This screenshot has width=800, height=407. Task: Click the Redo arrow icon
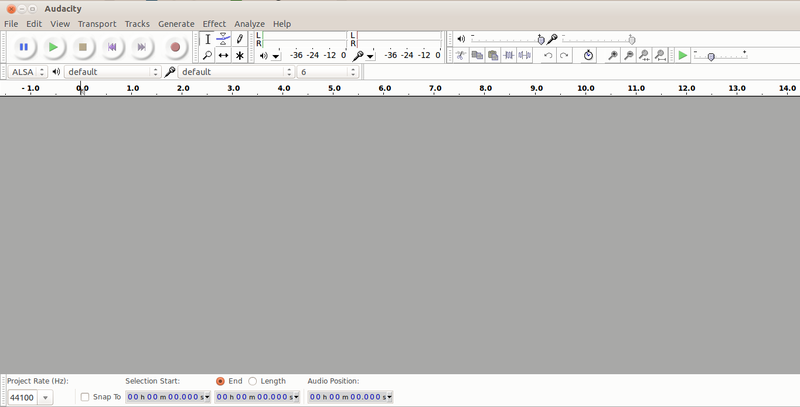click(564, 55)
